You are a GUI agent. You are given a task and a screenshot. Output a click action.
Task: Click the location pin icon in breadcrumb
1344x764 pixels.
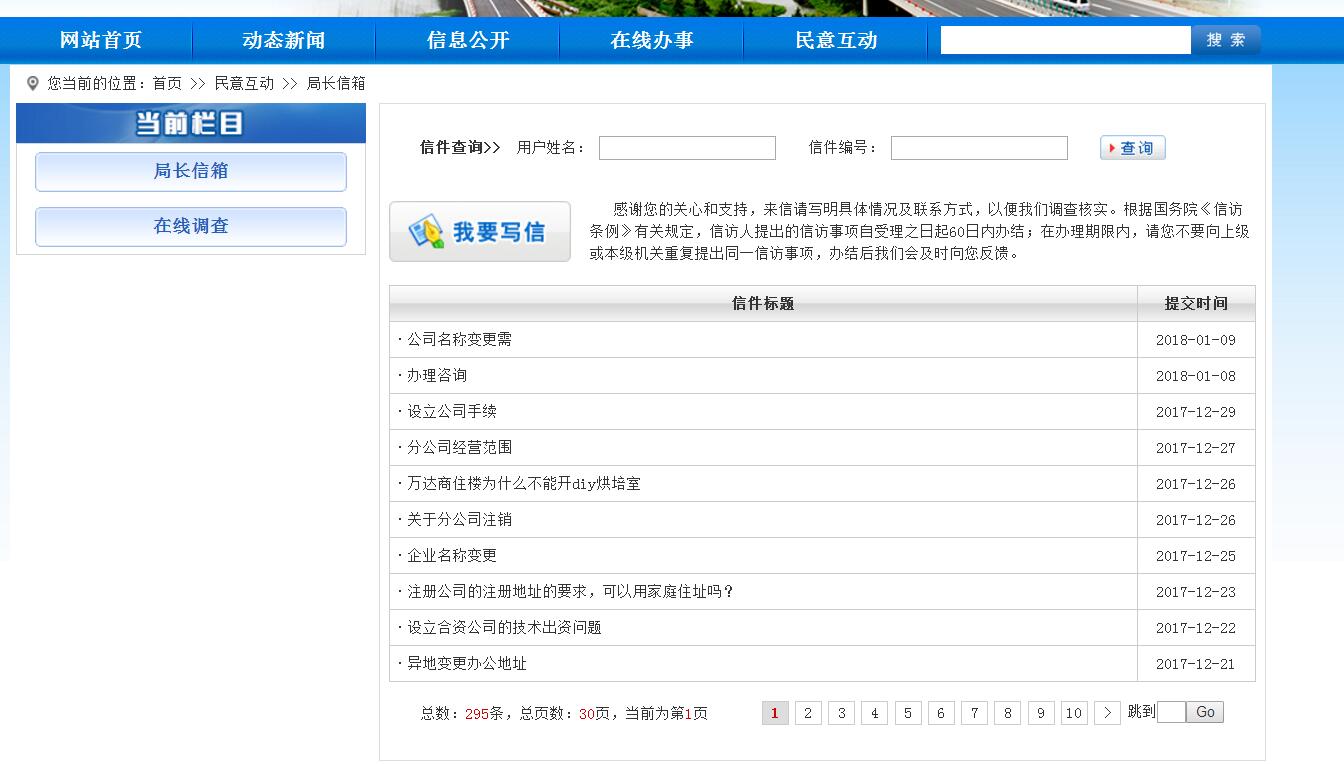pyautogui.click(x=32, y=83)
